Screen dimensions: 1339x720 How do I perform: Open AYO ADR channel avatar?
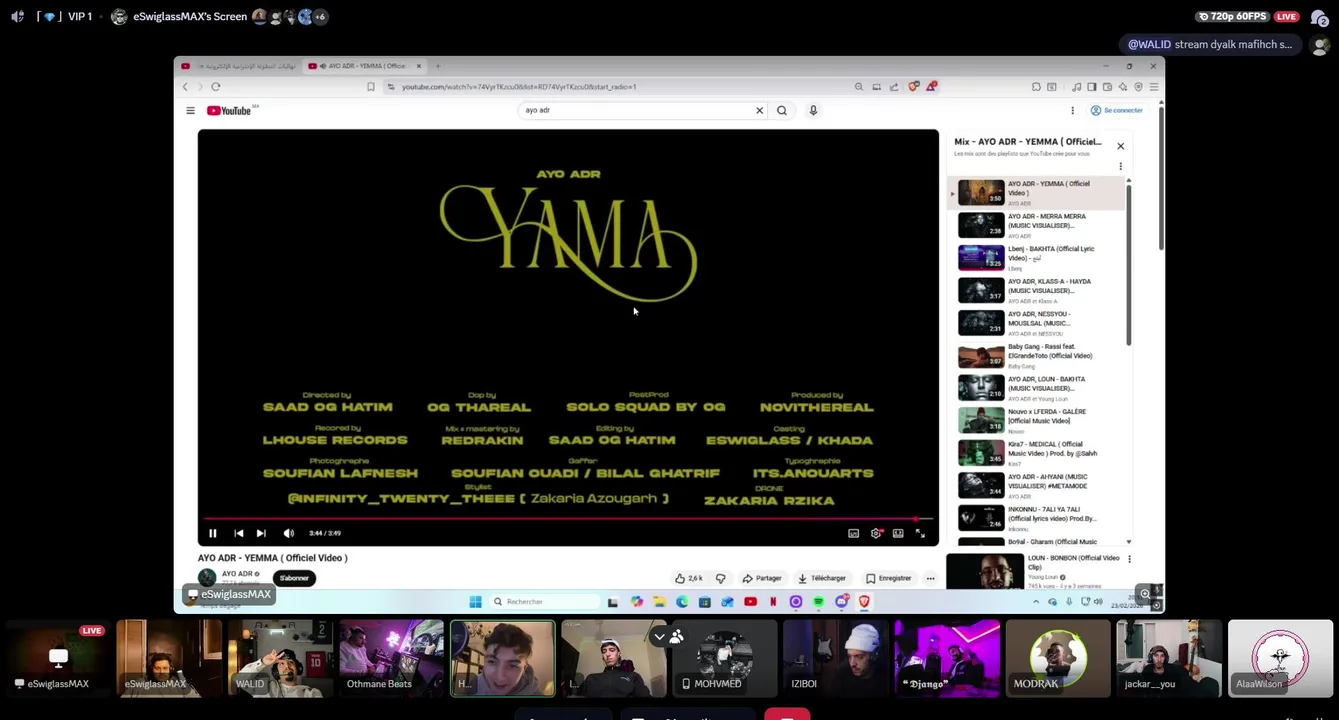[x=207, y=577]
